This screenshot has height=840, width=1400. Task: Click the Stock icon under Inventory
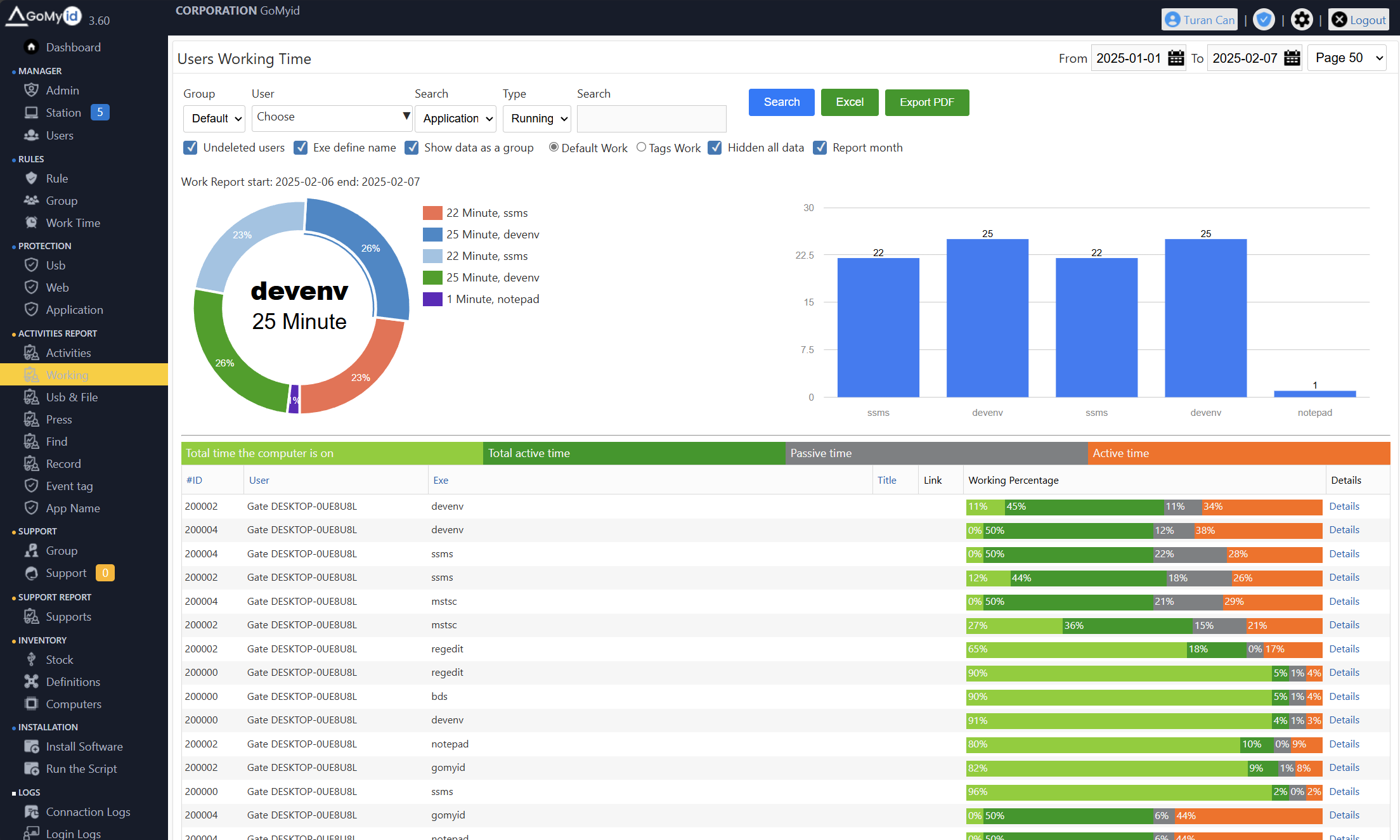[x=31, y=659]
